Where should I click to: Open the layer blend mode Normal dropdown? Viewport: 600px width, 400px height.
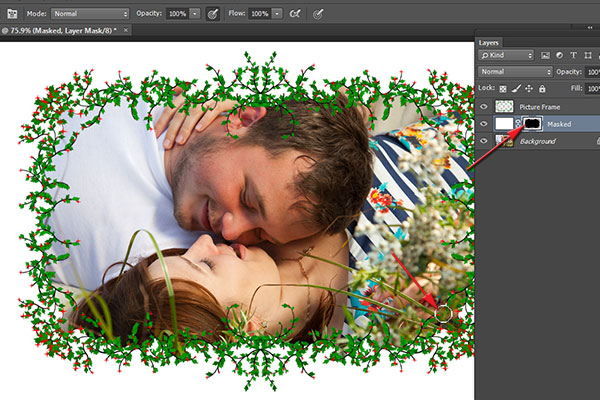(515, 72)
